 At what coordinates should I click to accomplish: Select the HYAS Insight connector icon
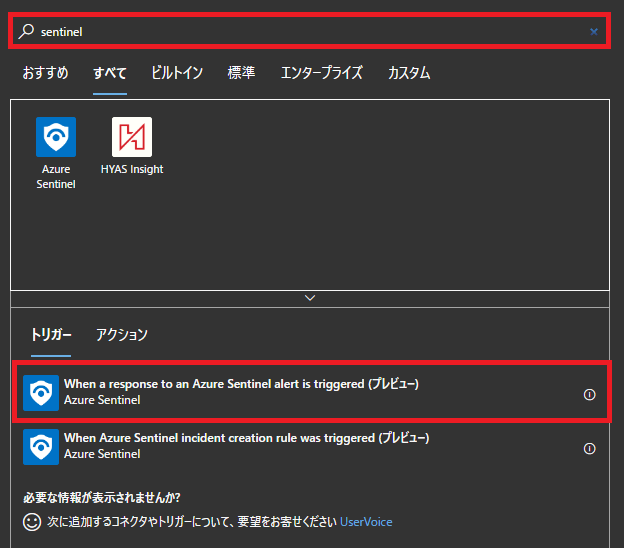tap(132, 137)
